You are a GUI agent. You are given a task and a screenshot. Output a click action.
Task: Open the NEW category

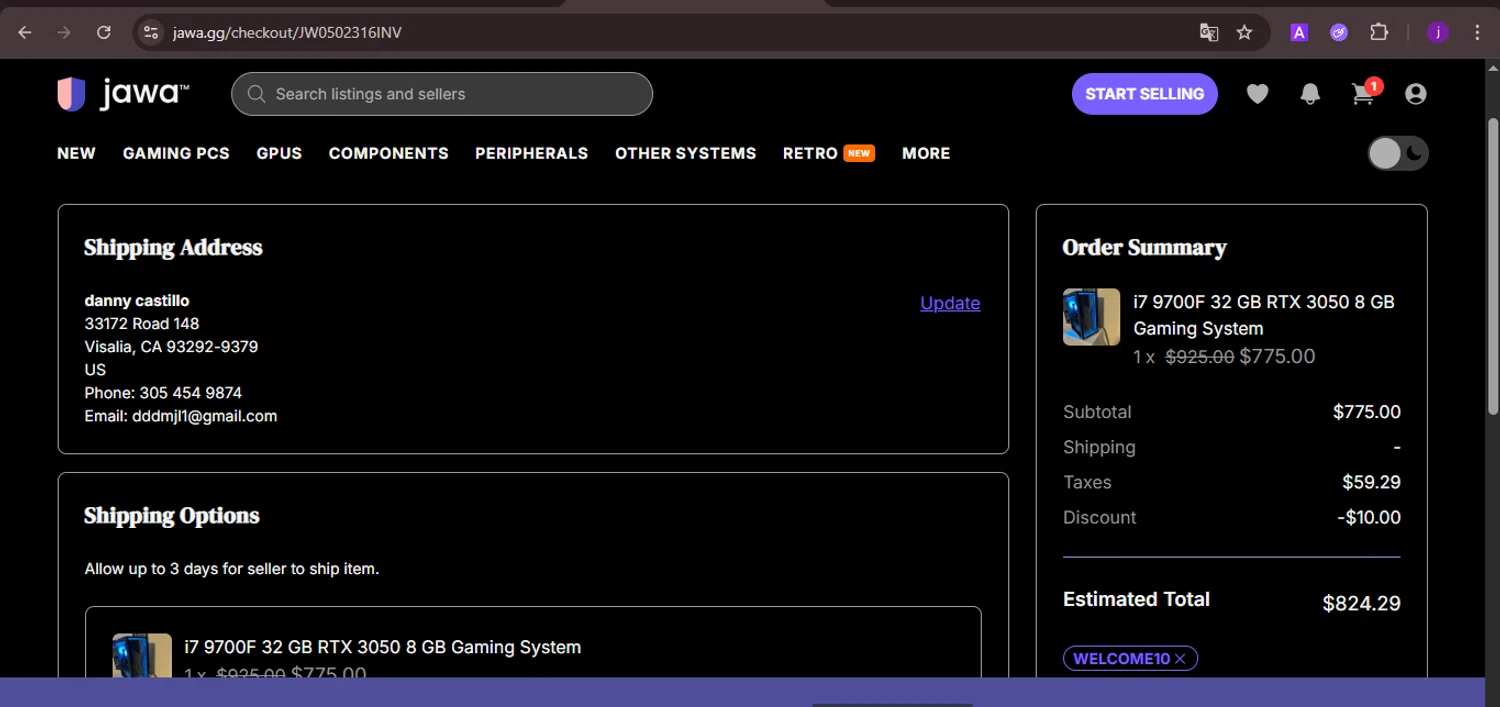pyautogui.click(x=76, y=153)
